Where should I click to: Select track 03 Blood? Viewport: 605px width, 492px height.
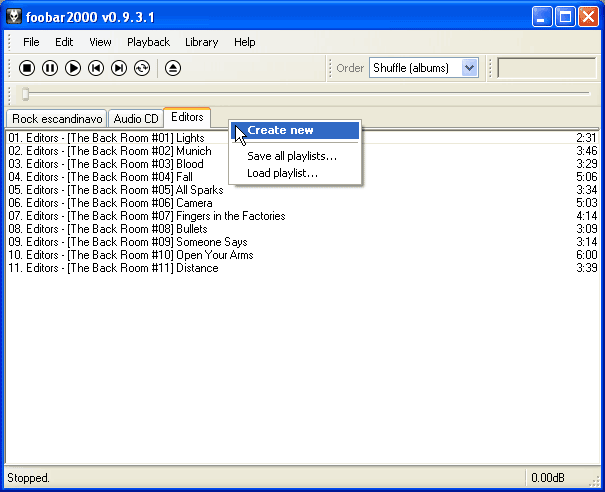click(302, 164)
